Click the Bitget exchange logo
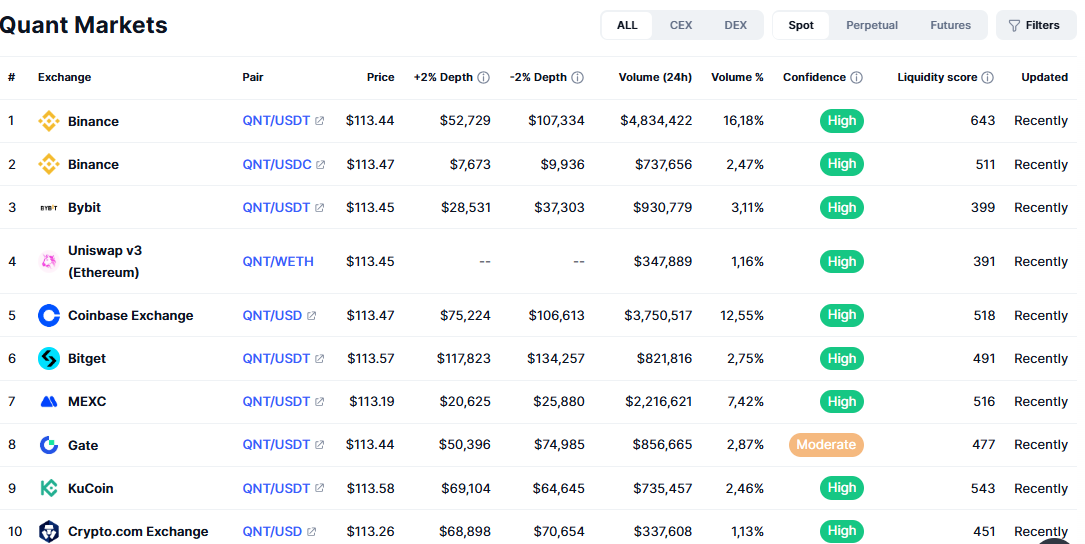 (x=48, y=359)
